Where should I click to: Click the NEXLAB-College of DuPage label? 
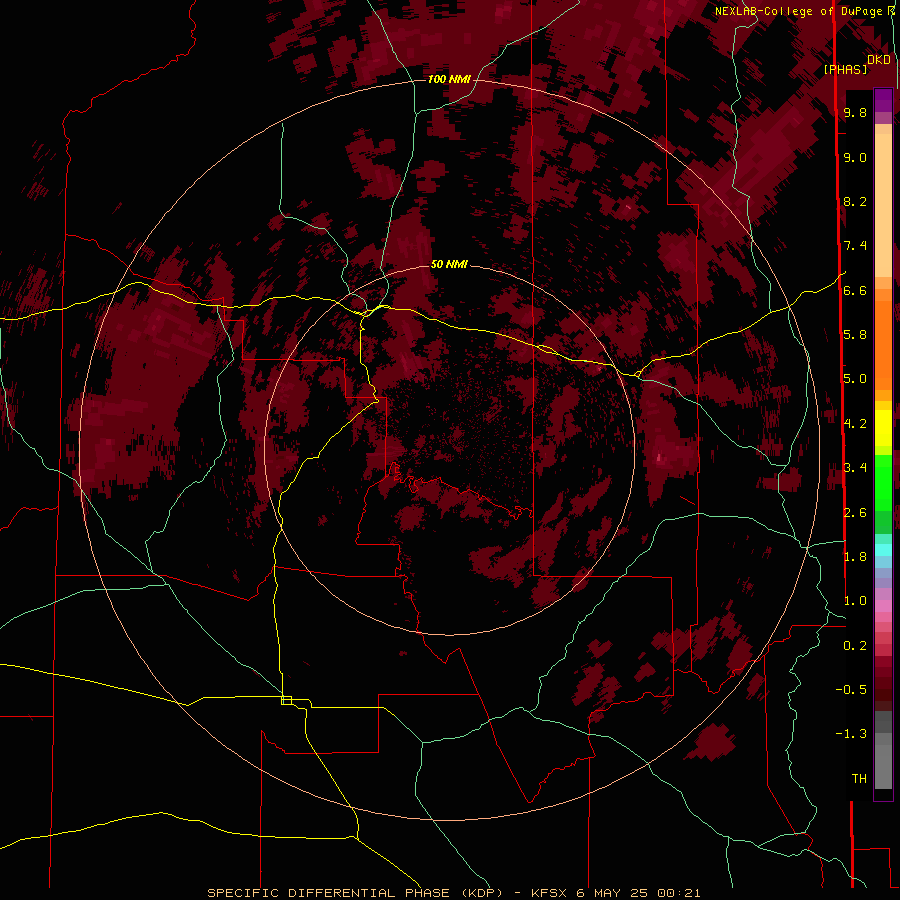(x=798, y=11)
